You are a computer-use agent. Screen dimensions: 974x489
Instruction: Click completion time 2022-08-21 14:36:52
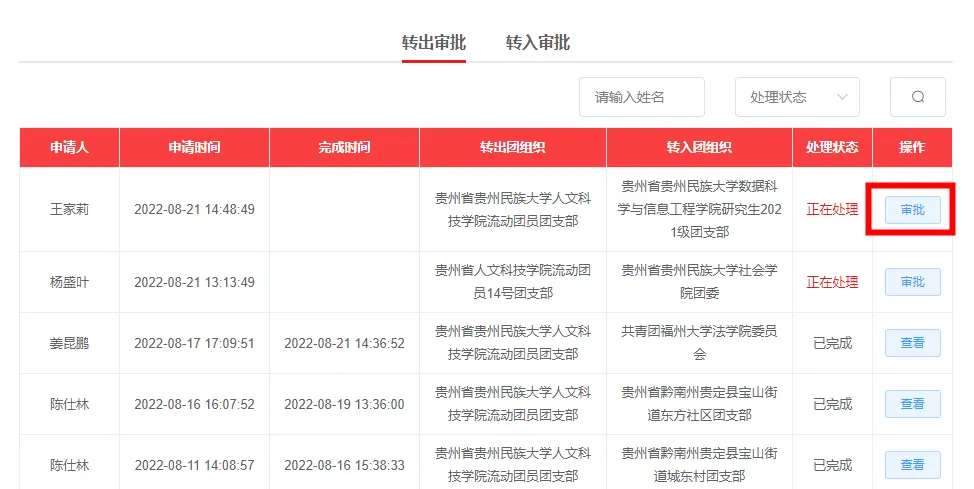point(344,343)
